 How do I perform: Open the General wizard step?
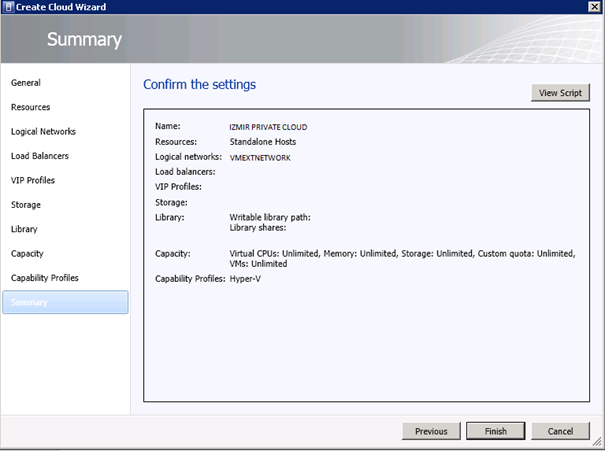(x=26, y=83)
